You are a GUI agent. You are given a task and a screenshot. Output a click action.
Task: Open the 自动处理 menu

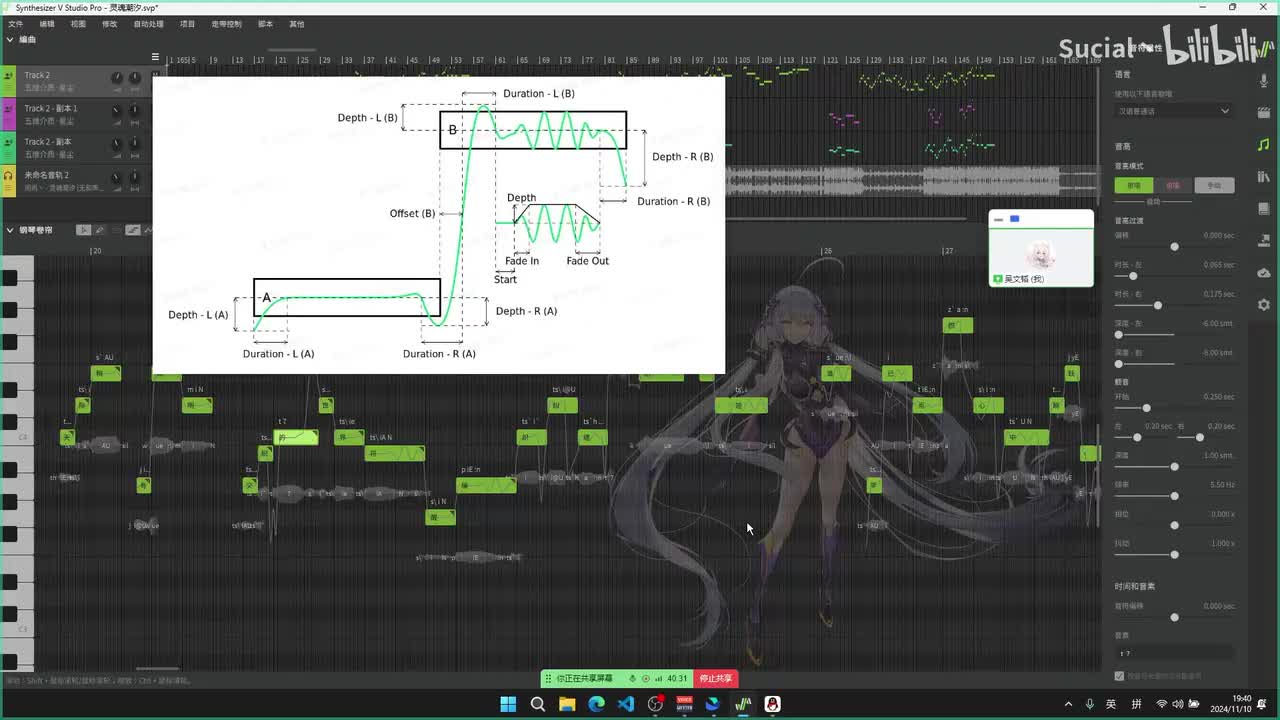(x=148, y=23)
